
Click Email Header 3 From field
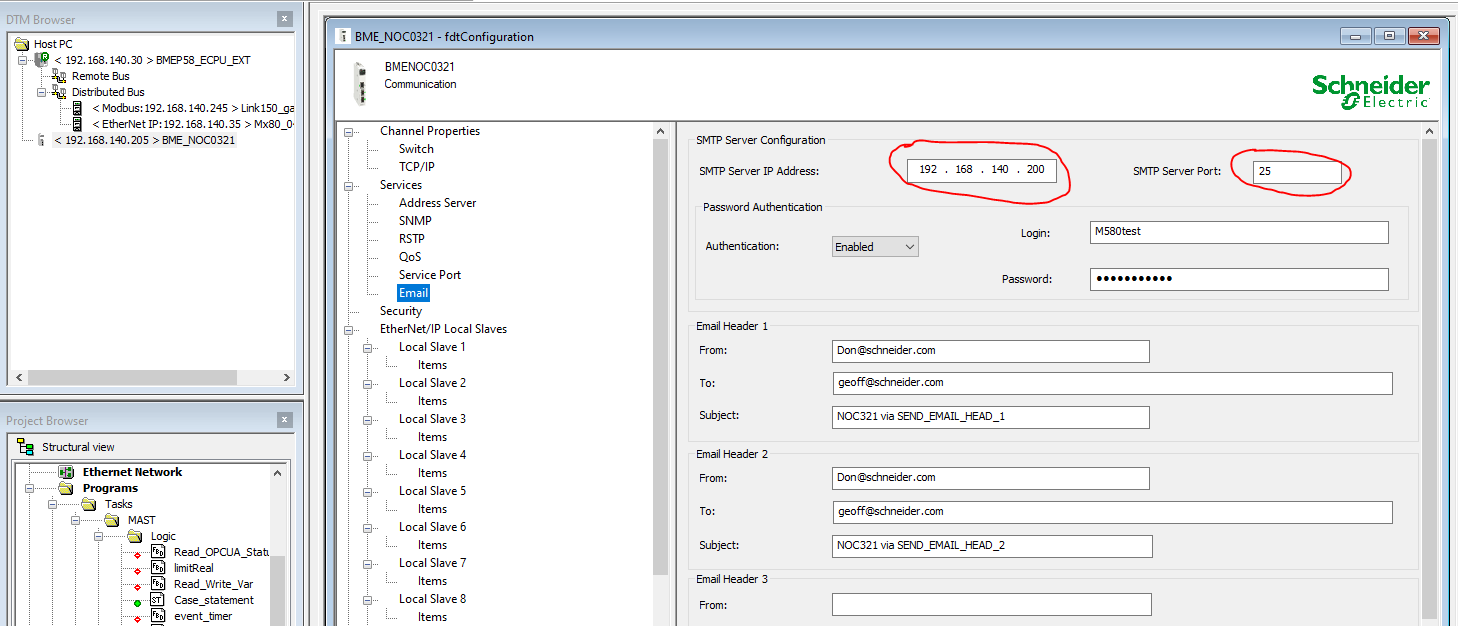click(x=991, y=604)
